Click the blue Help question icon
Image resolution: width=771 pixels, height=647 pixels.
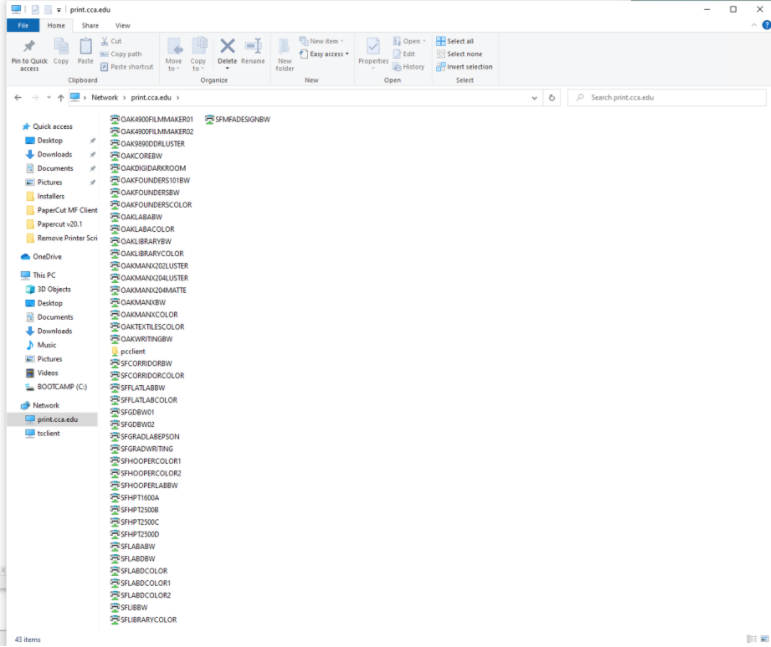tap(766, 25)
